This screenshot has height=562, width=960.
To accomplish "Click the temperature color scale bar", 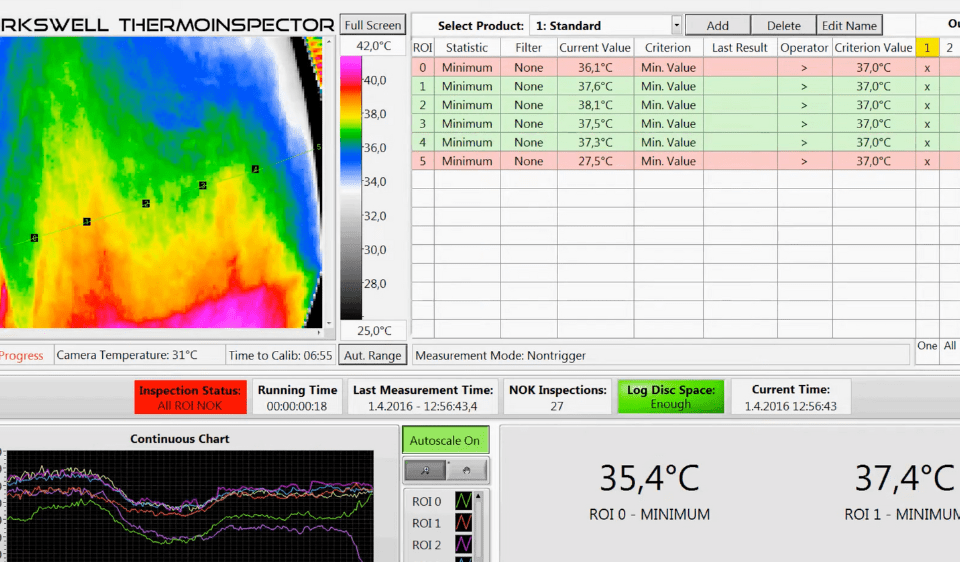I will pos(351,187).
